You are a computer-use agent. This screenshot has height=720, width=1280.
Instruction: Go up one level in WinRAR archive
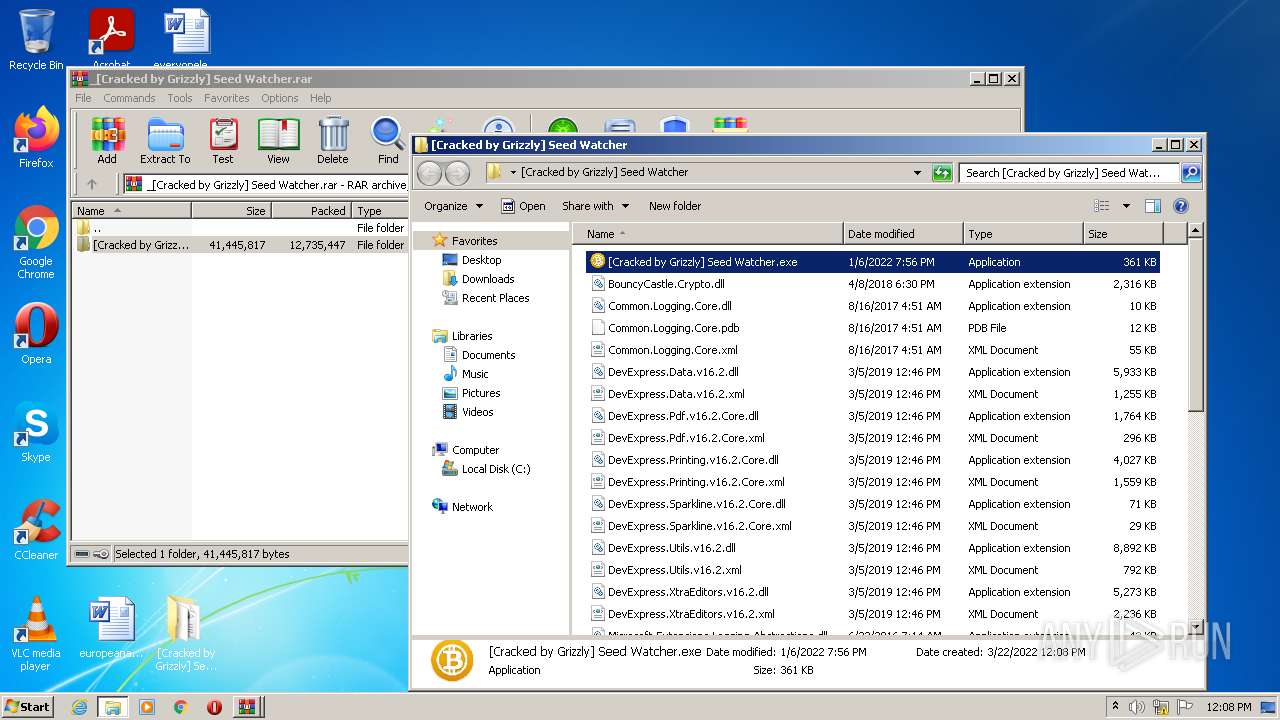(x=92, y=184)
